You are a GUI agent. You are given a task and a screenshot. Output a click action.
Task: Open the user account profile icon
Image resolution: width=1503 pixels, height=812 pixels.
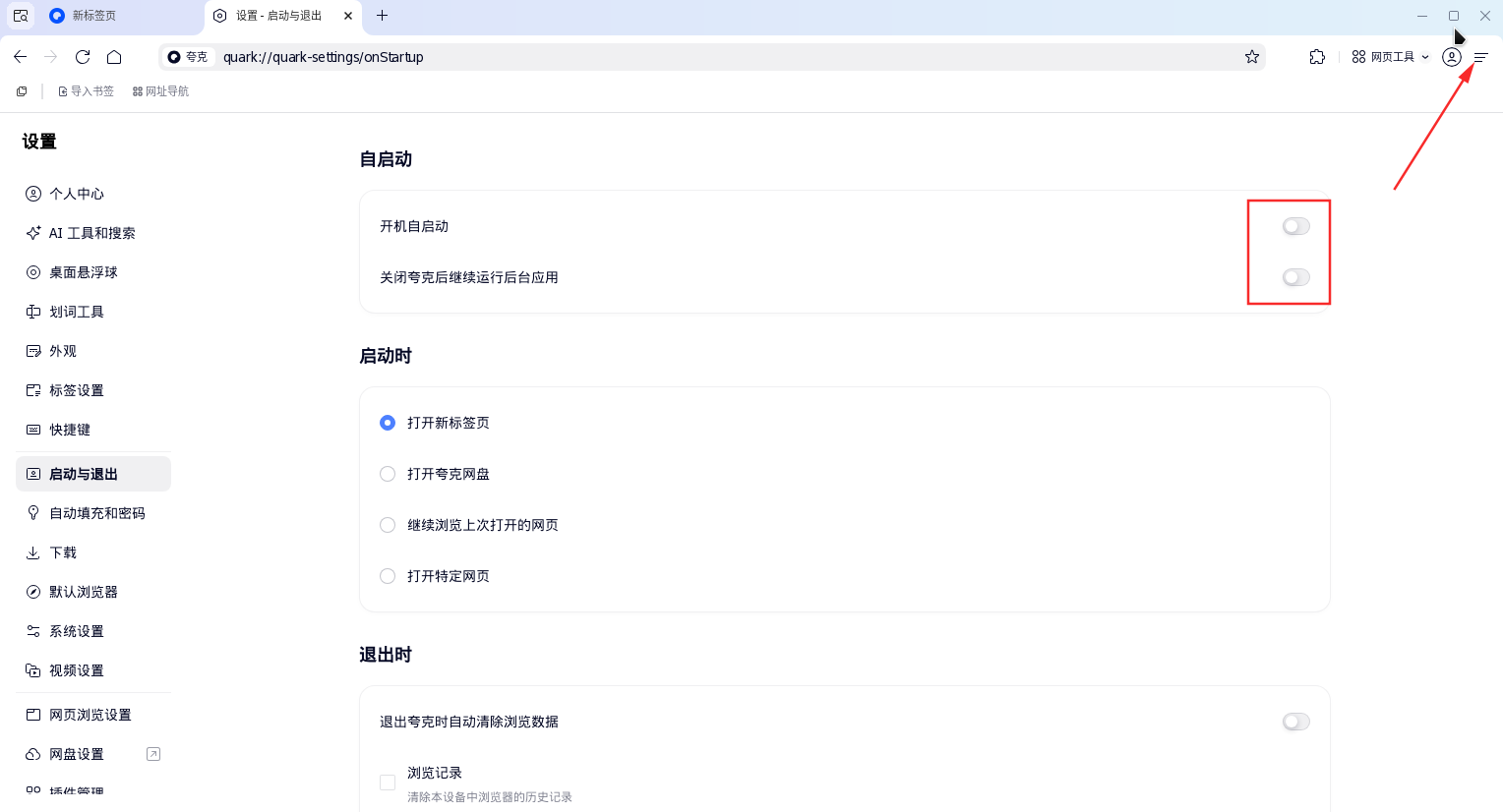click(1451, 57)
